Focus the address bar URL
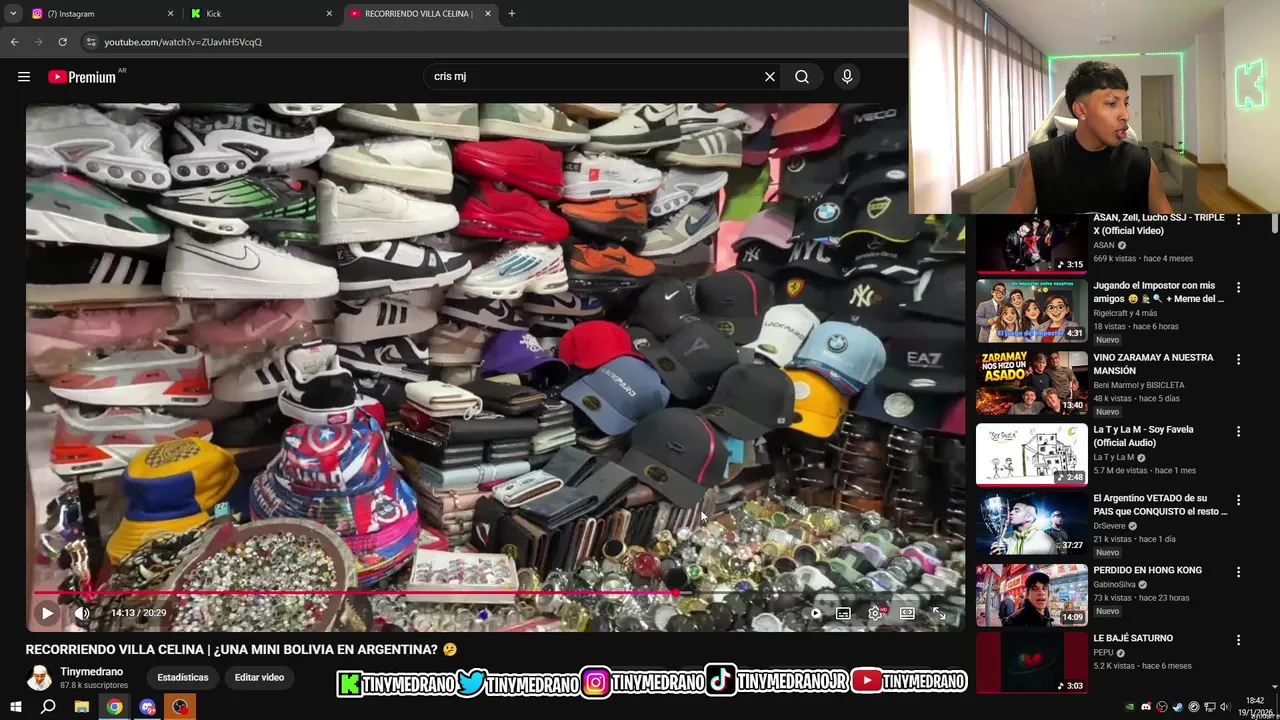The image size is (1280, 720). coord(183,42)
